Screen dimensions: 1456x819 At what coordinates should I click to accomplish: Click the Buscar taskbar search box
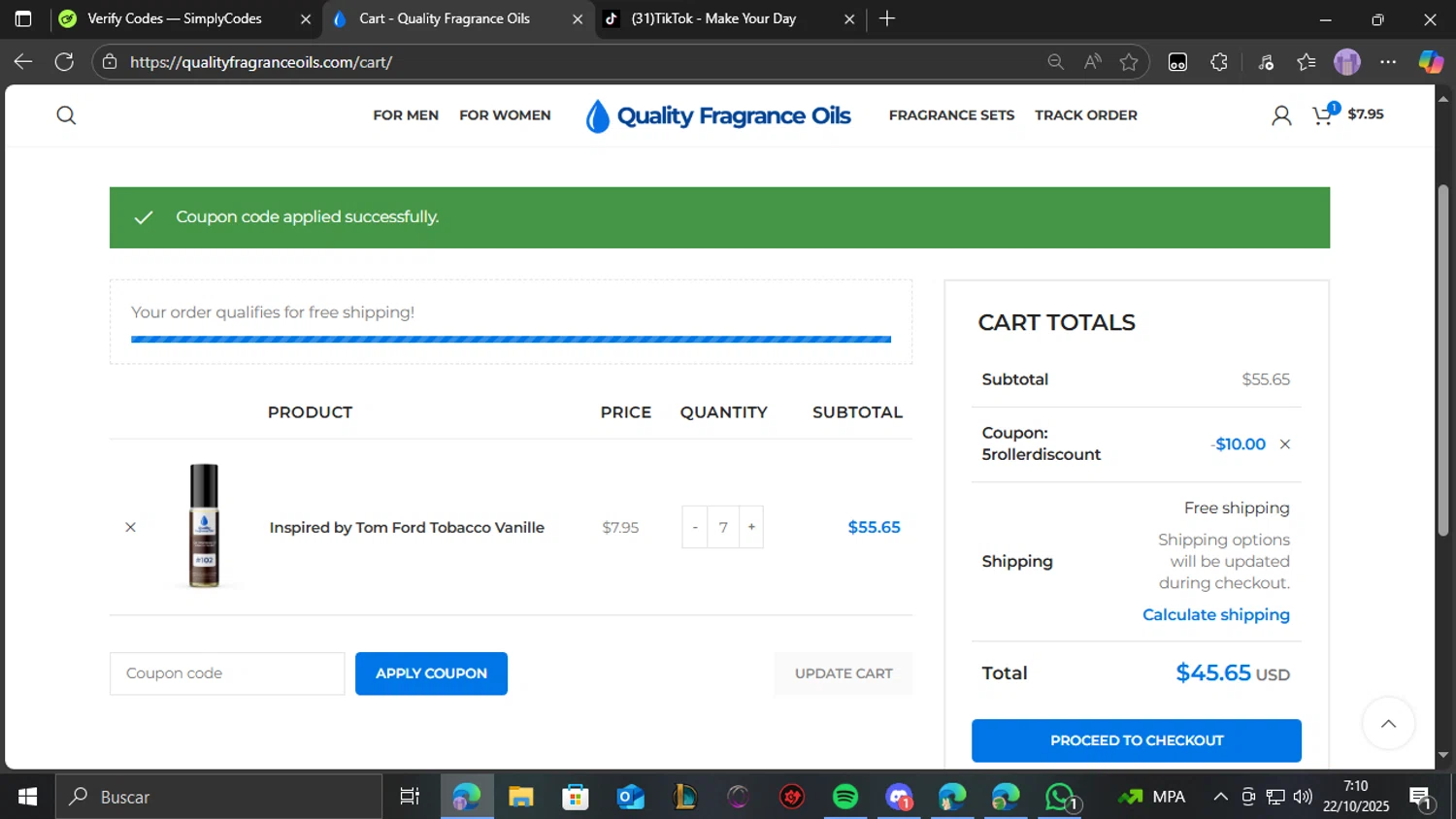coord(218,797)
